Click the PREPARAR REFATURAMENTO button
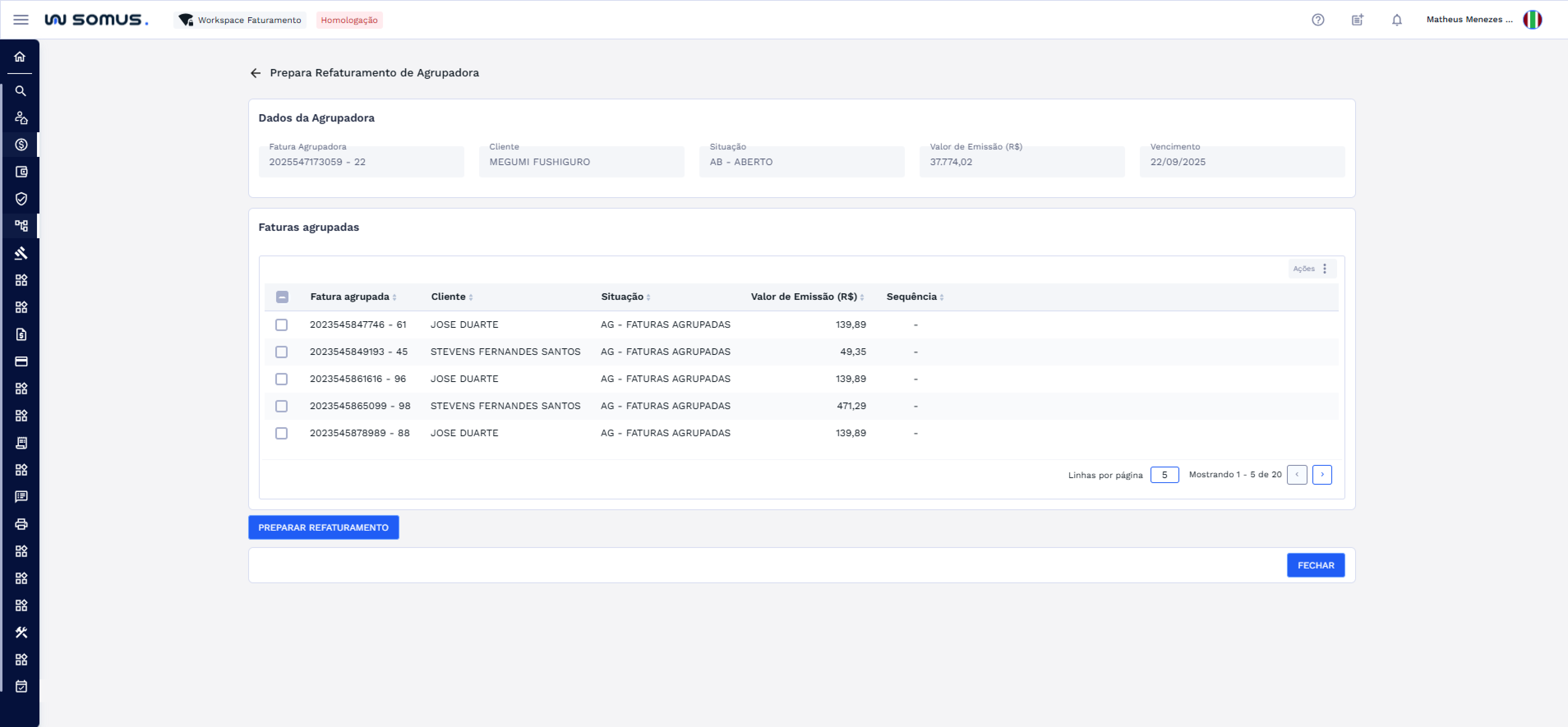Viewport: 1568px width, 727px height. (x=323, y=527)
